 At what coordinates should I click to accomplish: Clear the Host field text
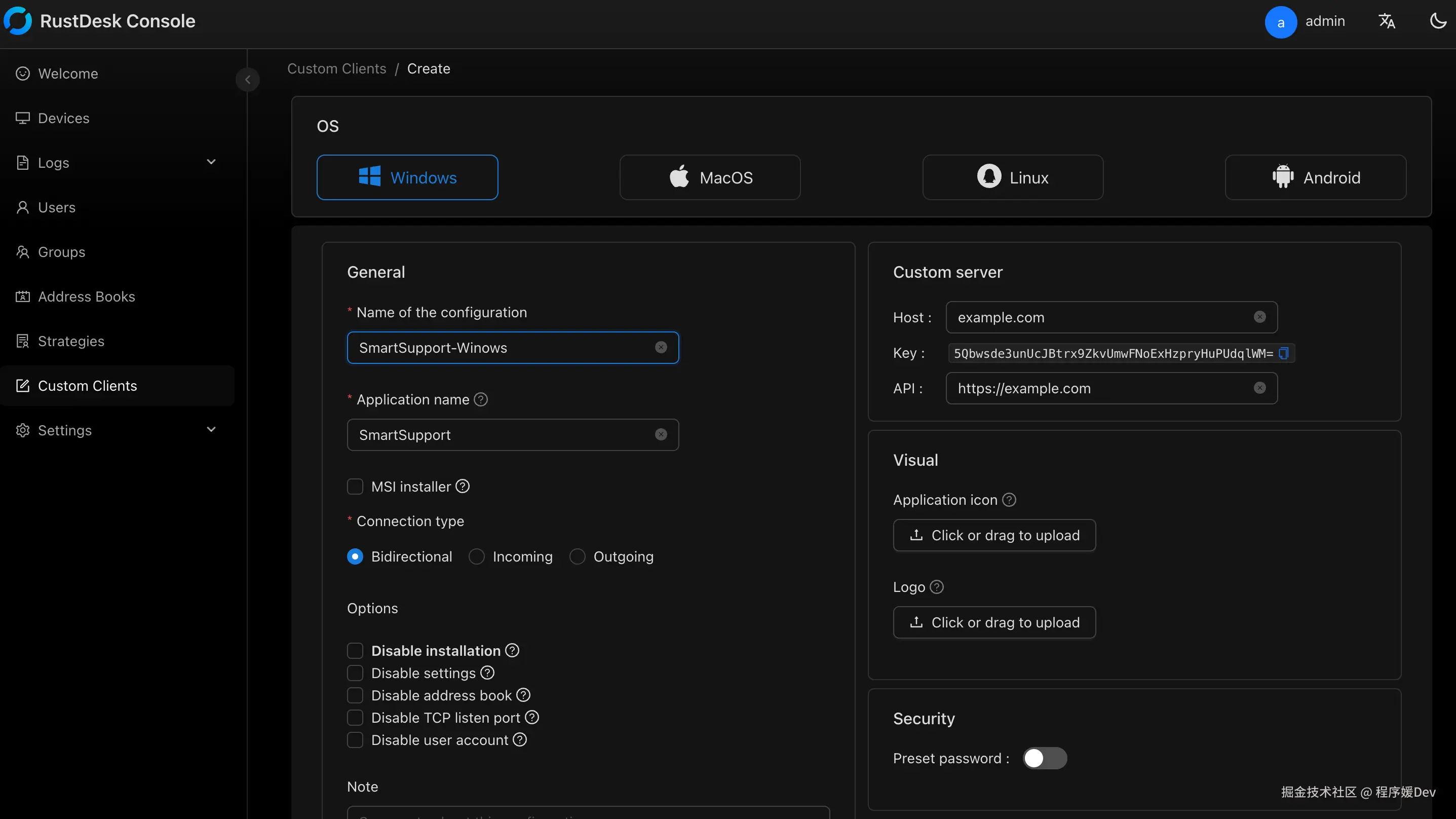coord(1259,317)
